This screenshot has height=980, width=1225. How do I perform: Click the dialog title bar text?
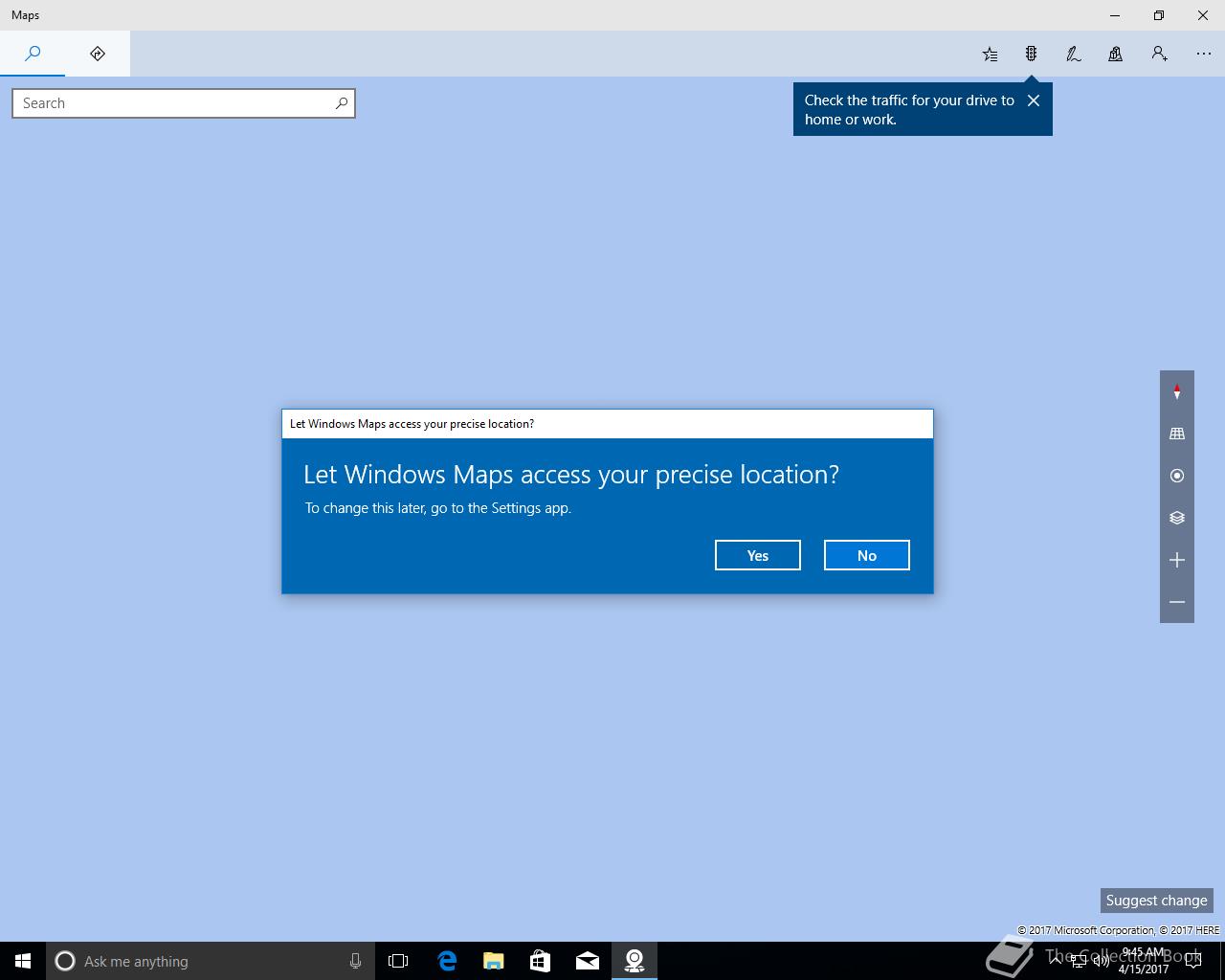coord(412,424)
